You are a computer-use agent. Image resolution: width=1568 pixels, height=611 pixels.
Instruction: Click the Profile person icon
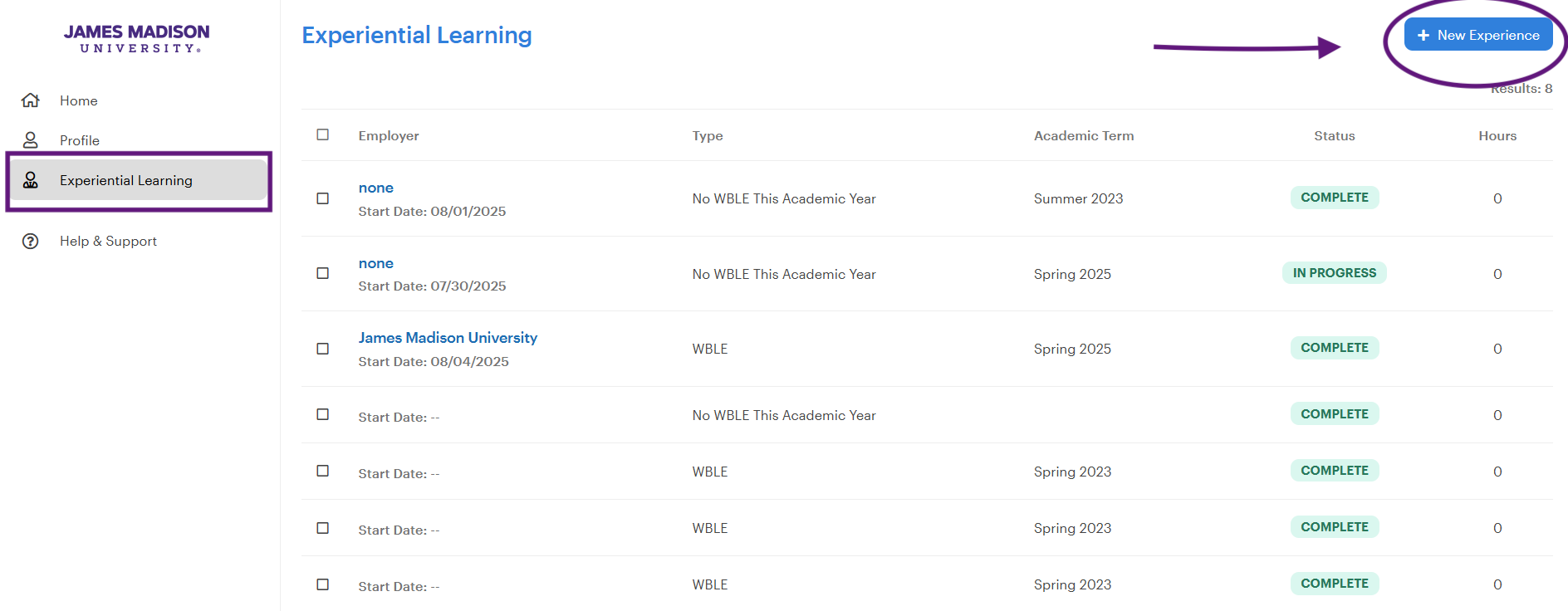[31, 140]
